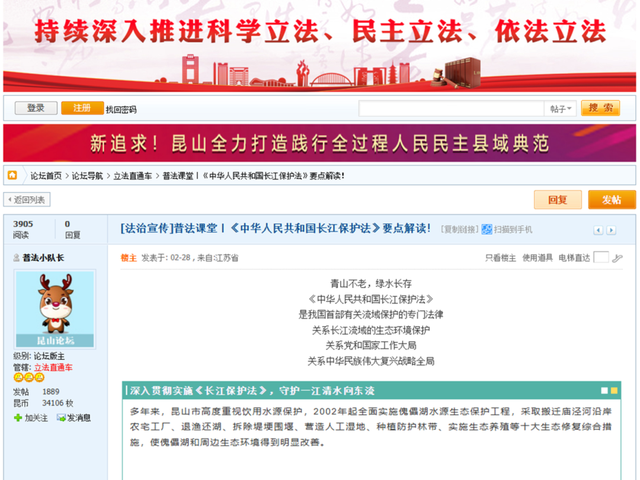Click the 搜索 search button
This screenshot has height=480, width=640.
click(x=600, y=108)
